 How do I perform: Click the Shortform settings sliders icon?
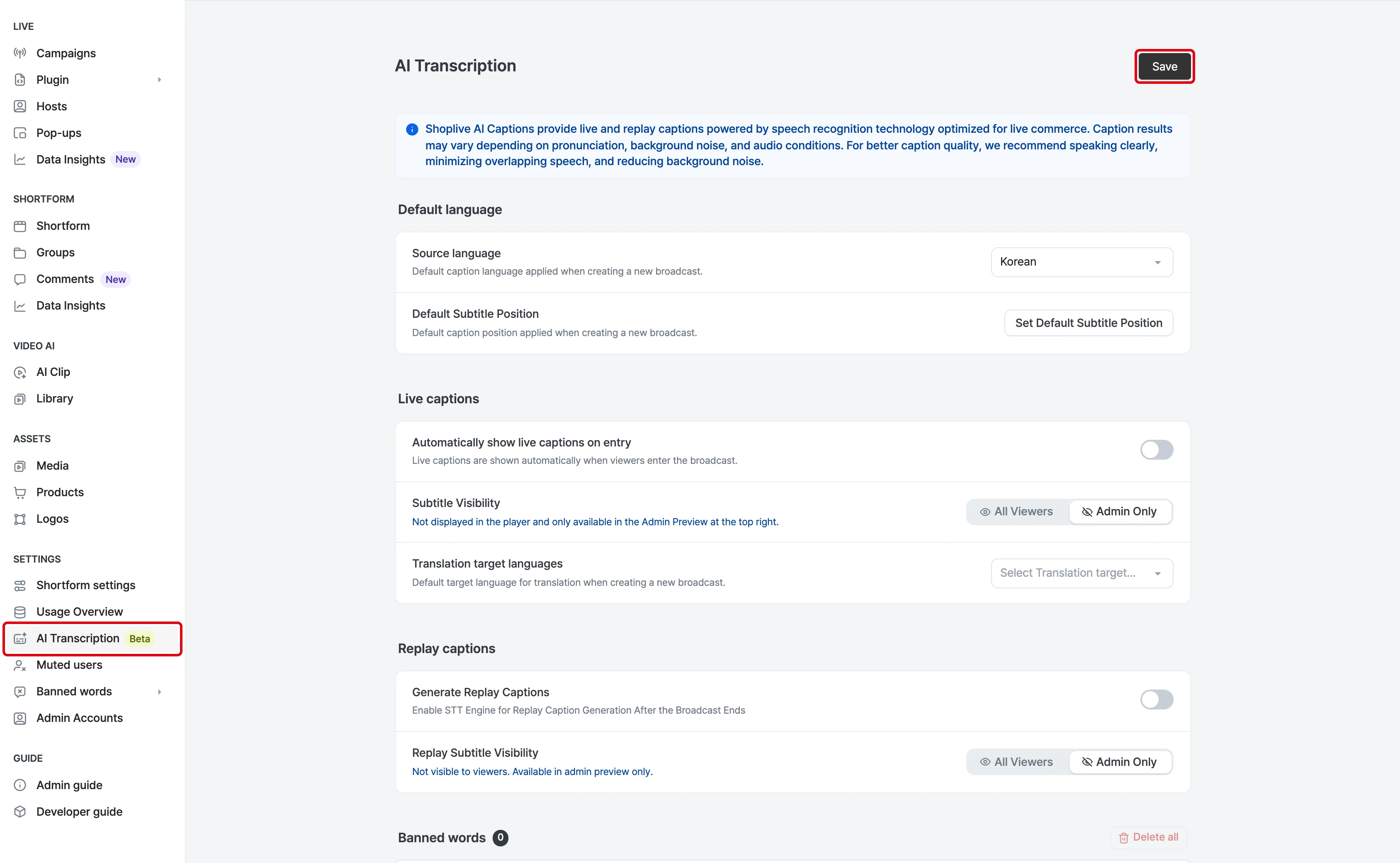(x=20, y=585)
